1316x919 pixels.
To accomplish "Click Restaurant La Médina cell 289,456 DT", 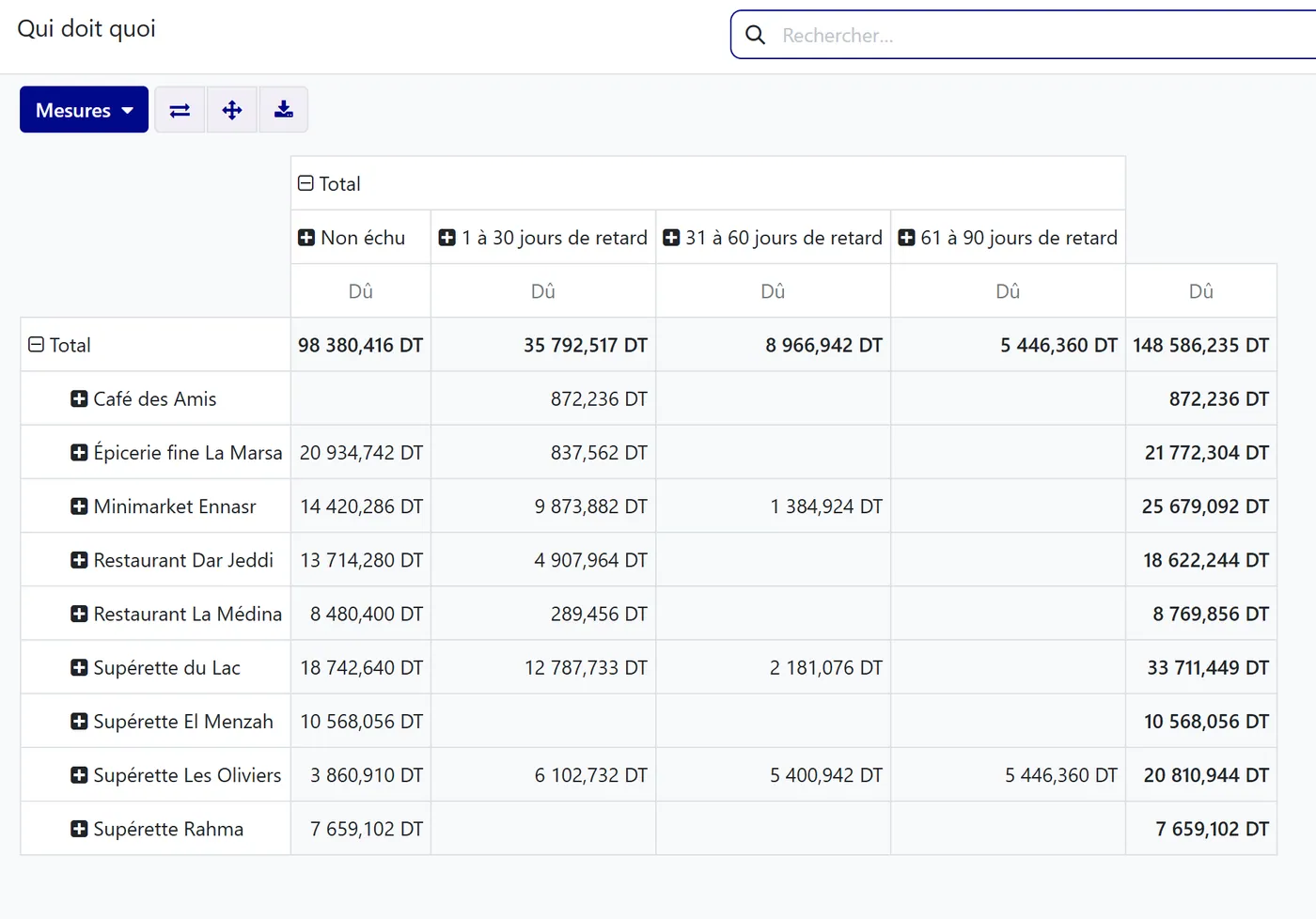I will coord(543,614).
